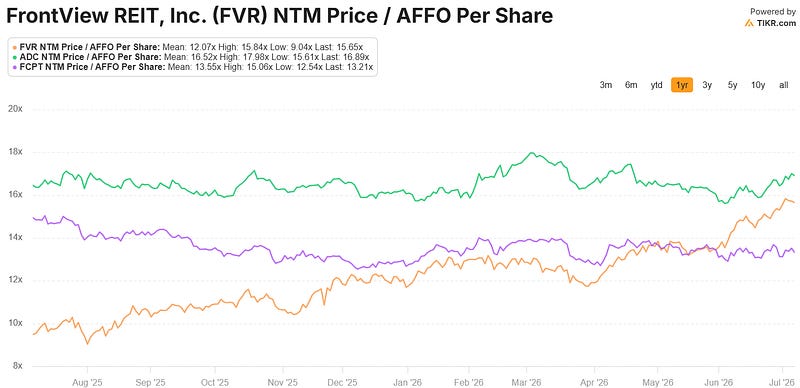Show the all time range

[784, 85]
